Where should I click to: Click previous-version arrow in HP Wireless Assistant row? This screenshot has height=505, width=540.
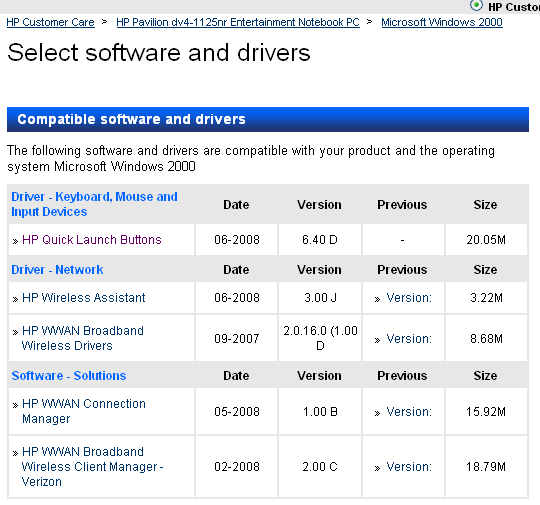click(x=377, y=299)
